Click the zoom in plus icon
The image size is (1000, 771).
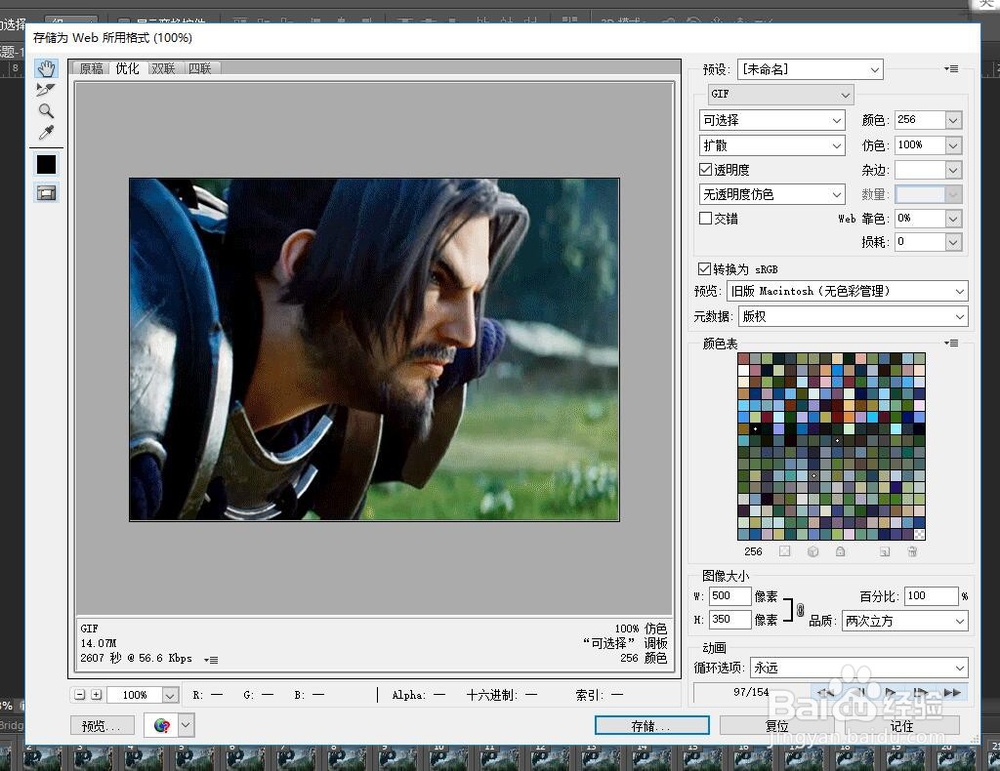tap(96, 694)
